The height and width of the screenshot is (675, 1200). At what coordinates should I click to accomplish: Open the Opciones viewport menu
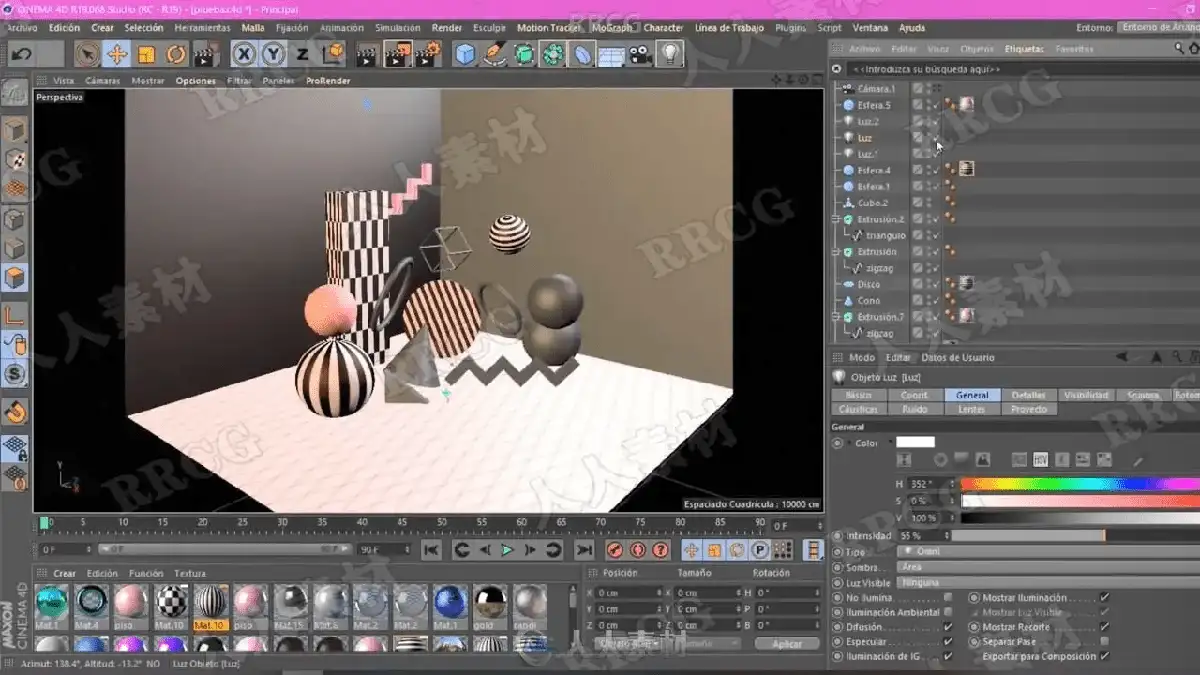(x=196, y=81)
